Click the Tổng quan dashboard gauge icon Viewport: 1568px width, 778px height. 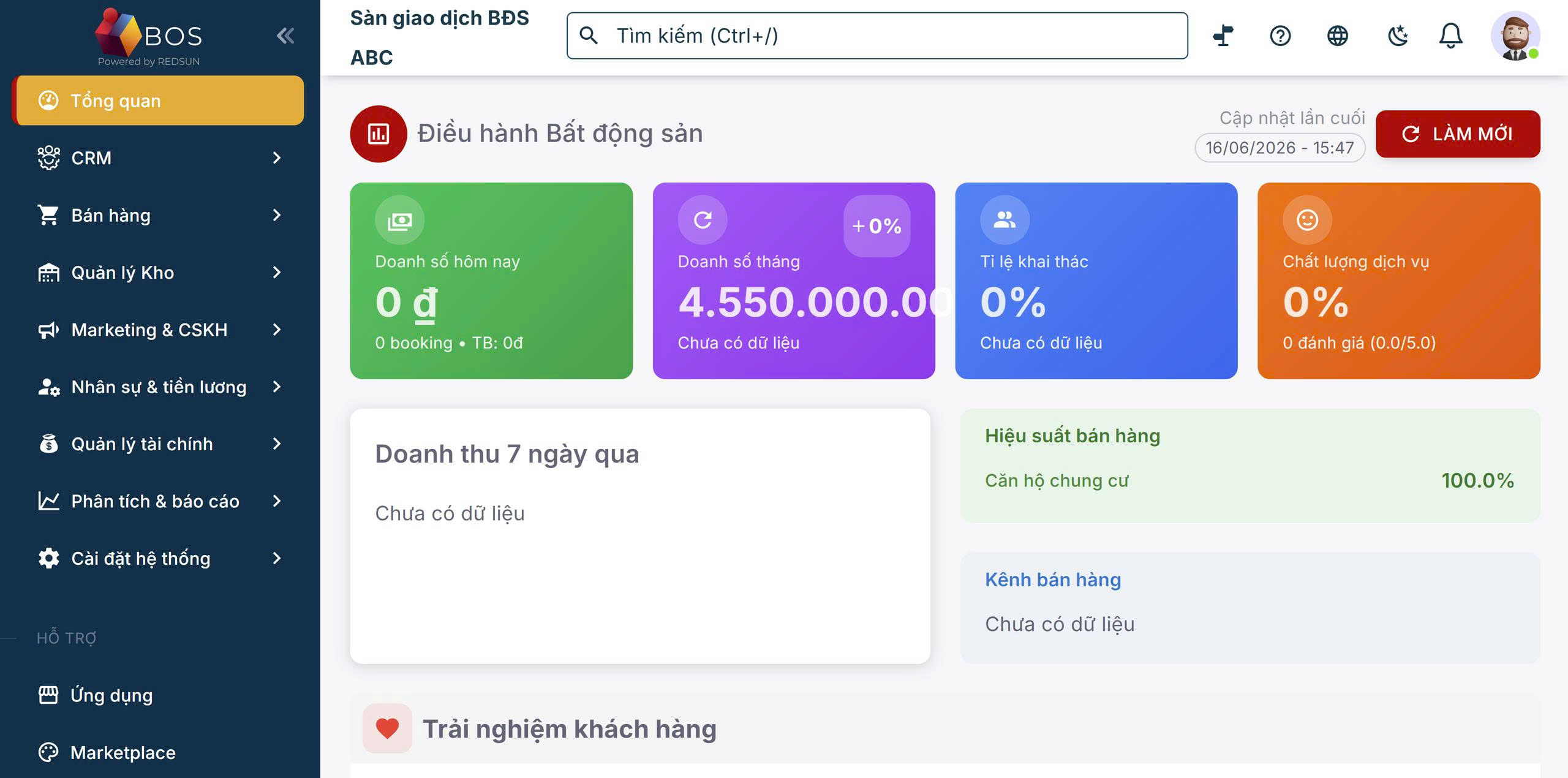tap(48, 100)
